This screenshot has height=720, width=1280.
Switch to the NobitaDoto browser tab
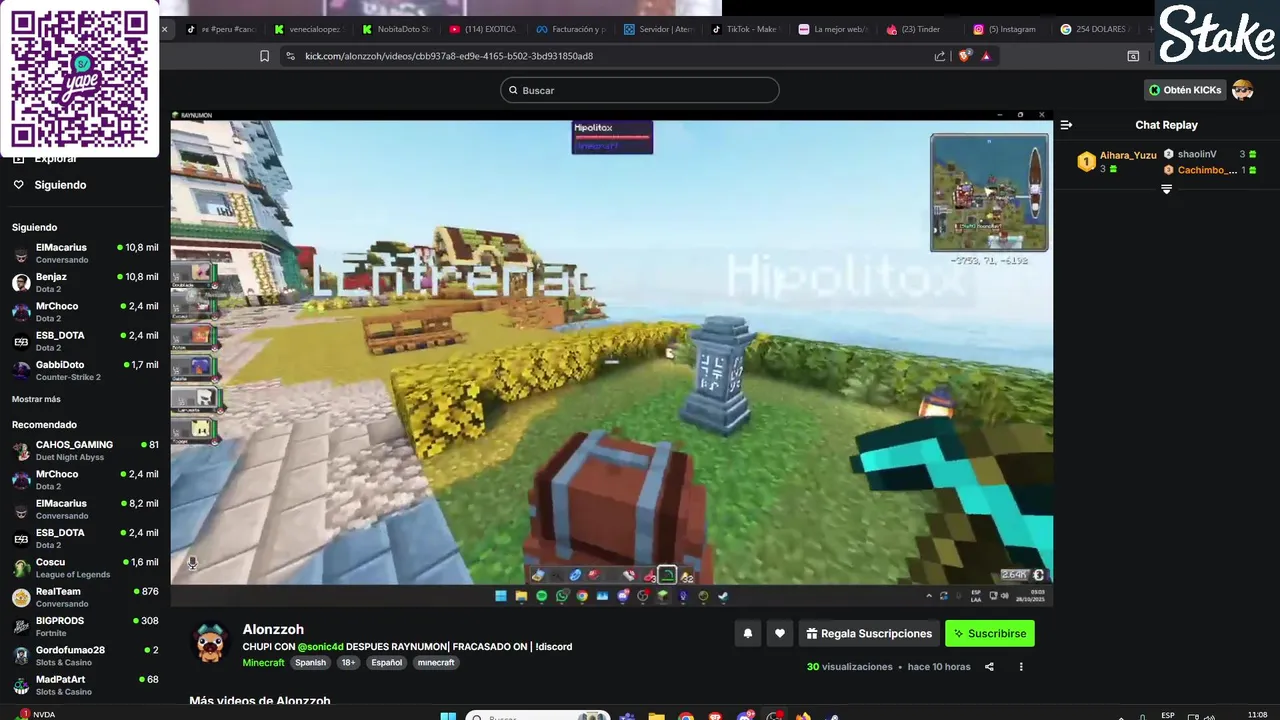(x=396, y=29)
